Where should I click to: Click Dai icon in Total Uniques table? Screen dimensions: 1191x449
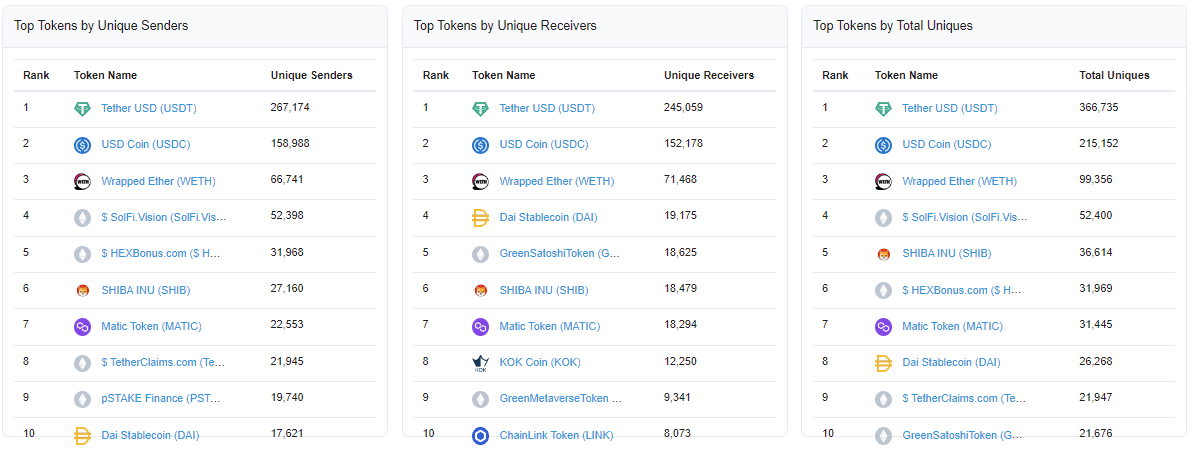[x=883, y=363]
